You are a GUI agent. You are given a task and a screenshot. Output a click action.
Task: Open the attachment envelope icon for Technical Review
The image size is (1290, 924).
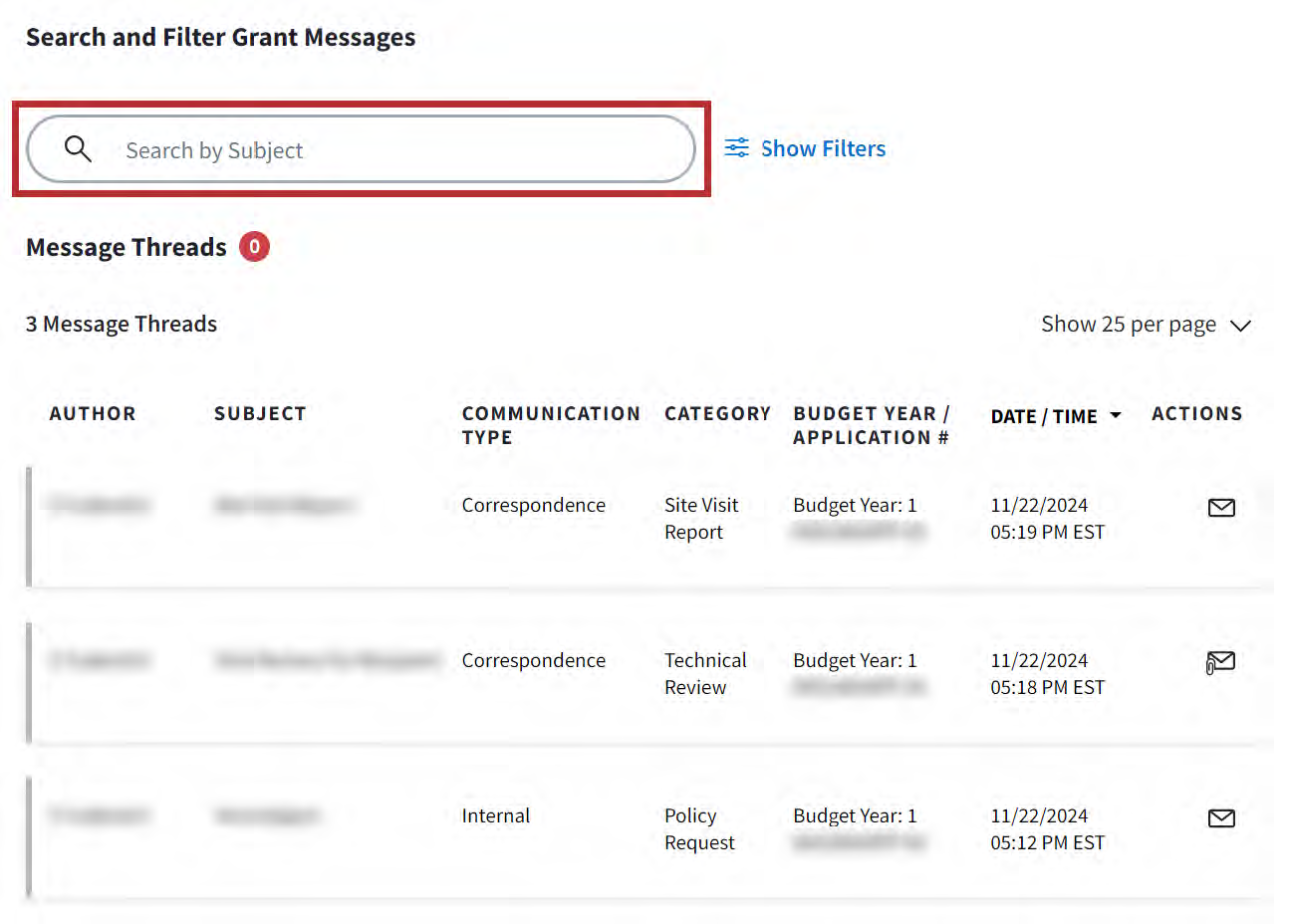click(1220, 662)
